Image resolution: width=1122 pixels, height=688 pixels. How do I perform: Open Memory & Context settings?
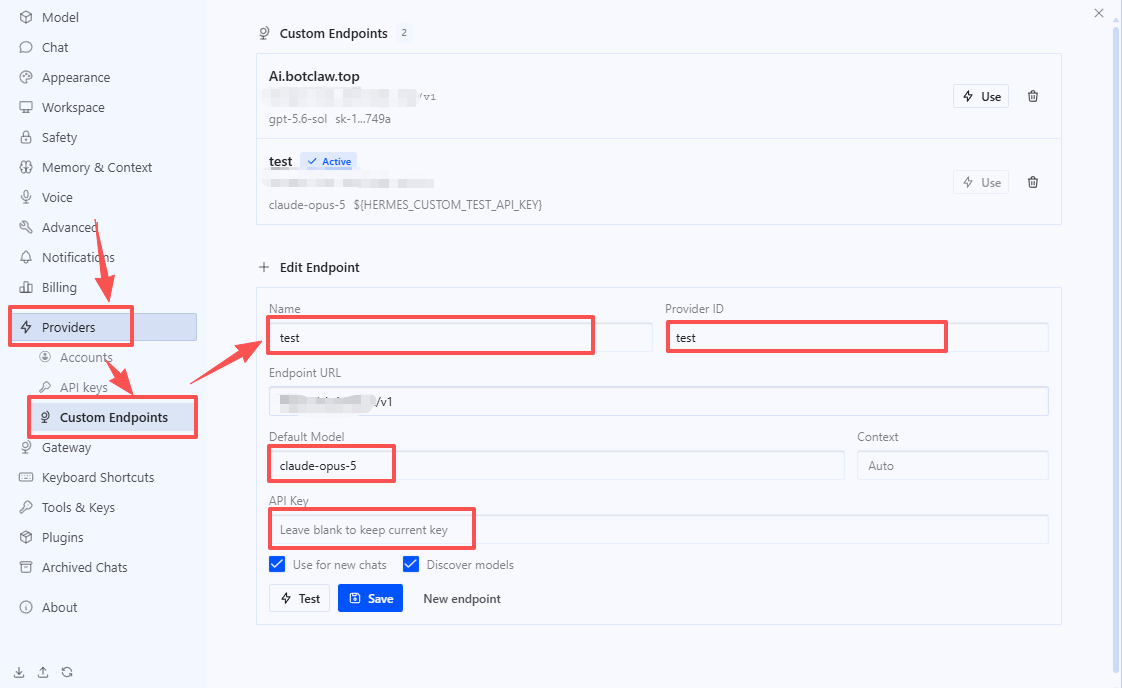pos(97,168)
